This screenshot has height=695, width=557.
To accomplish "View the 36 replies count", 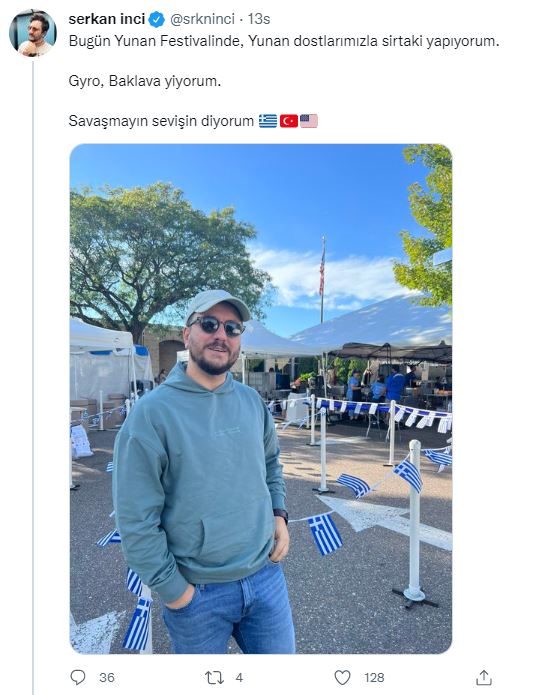I will pos(107,677).
